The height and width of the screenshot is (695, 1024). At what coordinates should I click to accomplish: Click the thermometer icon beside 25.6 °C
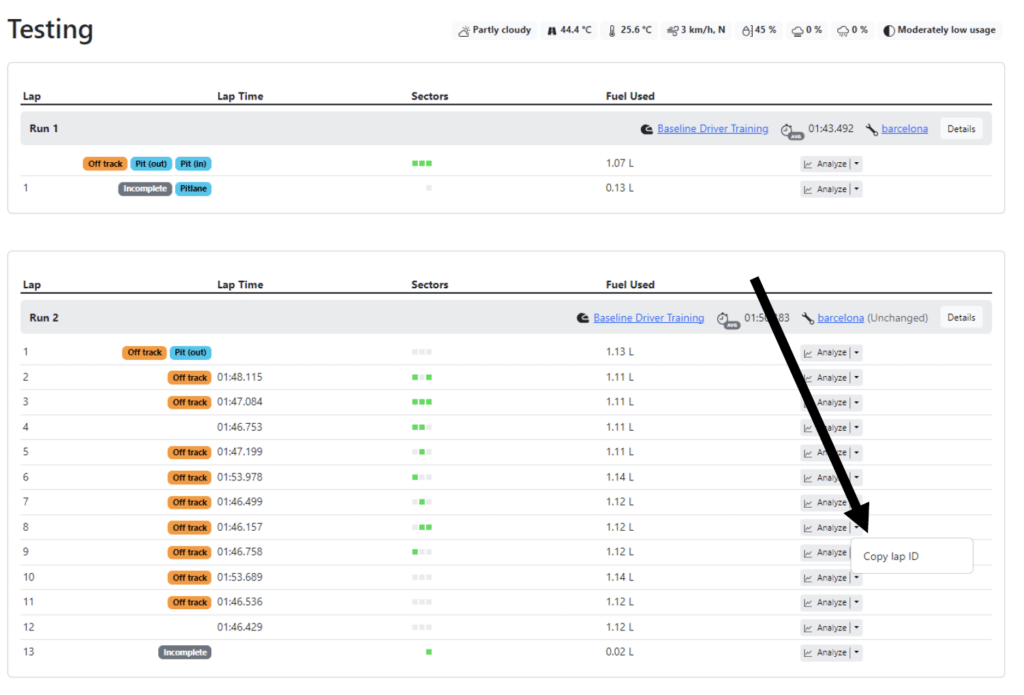pos(612,31)
